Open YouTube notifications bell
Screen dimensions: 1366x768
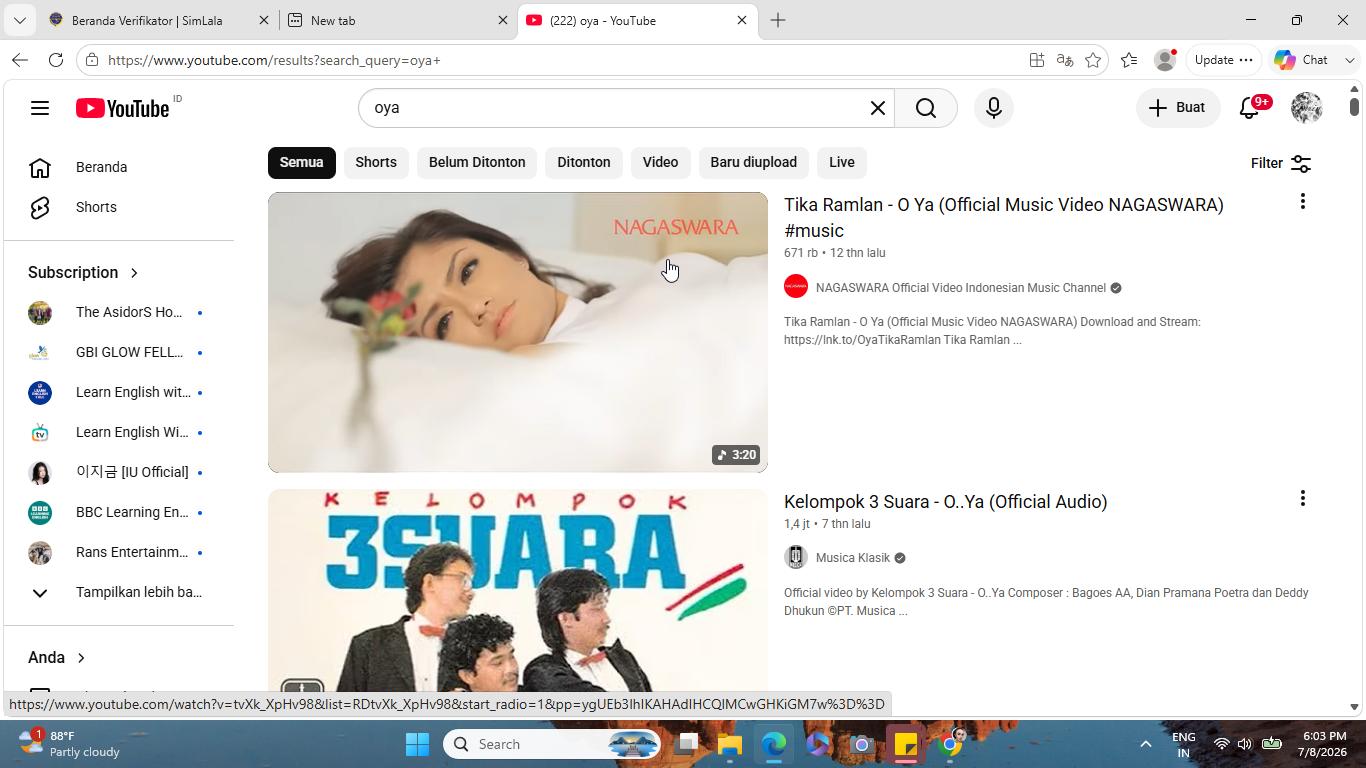[1250, 108]
